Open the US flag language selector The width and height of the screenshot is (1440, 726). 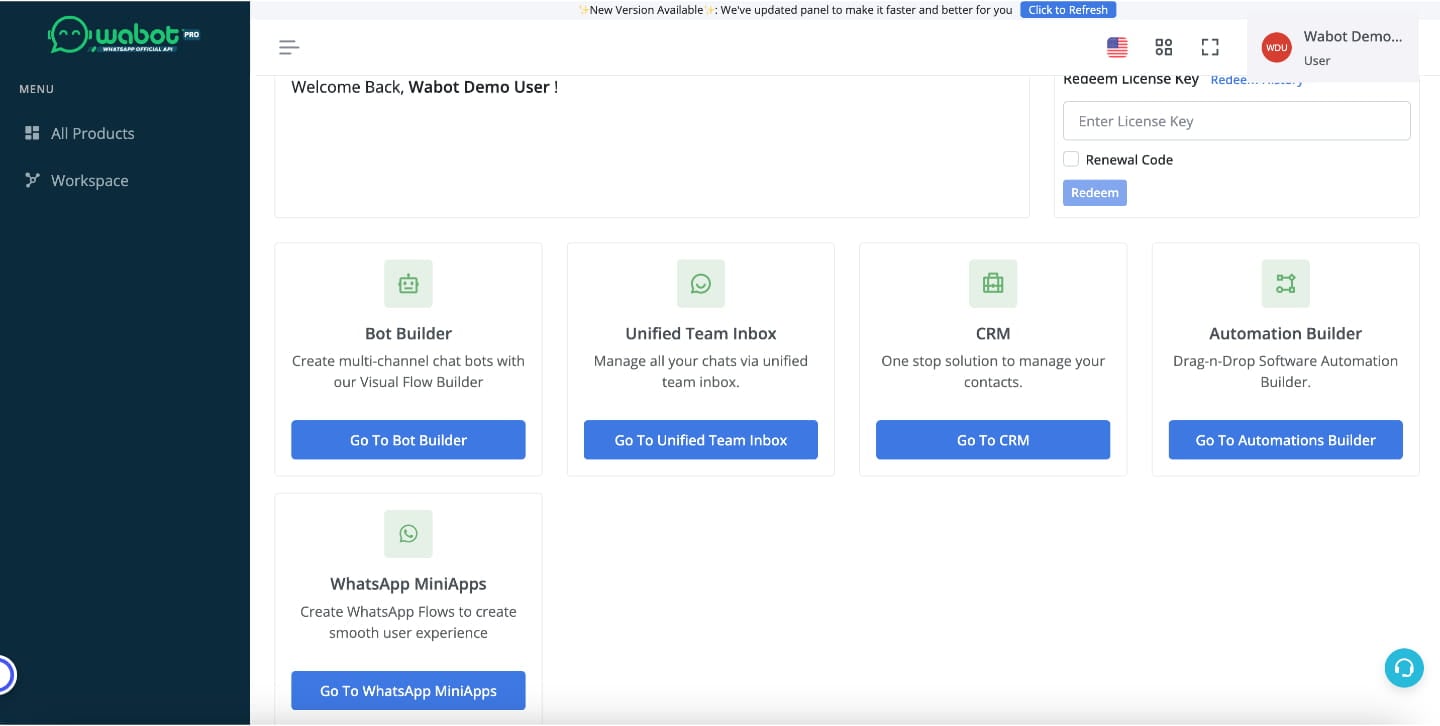[x=1117, y=47]
